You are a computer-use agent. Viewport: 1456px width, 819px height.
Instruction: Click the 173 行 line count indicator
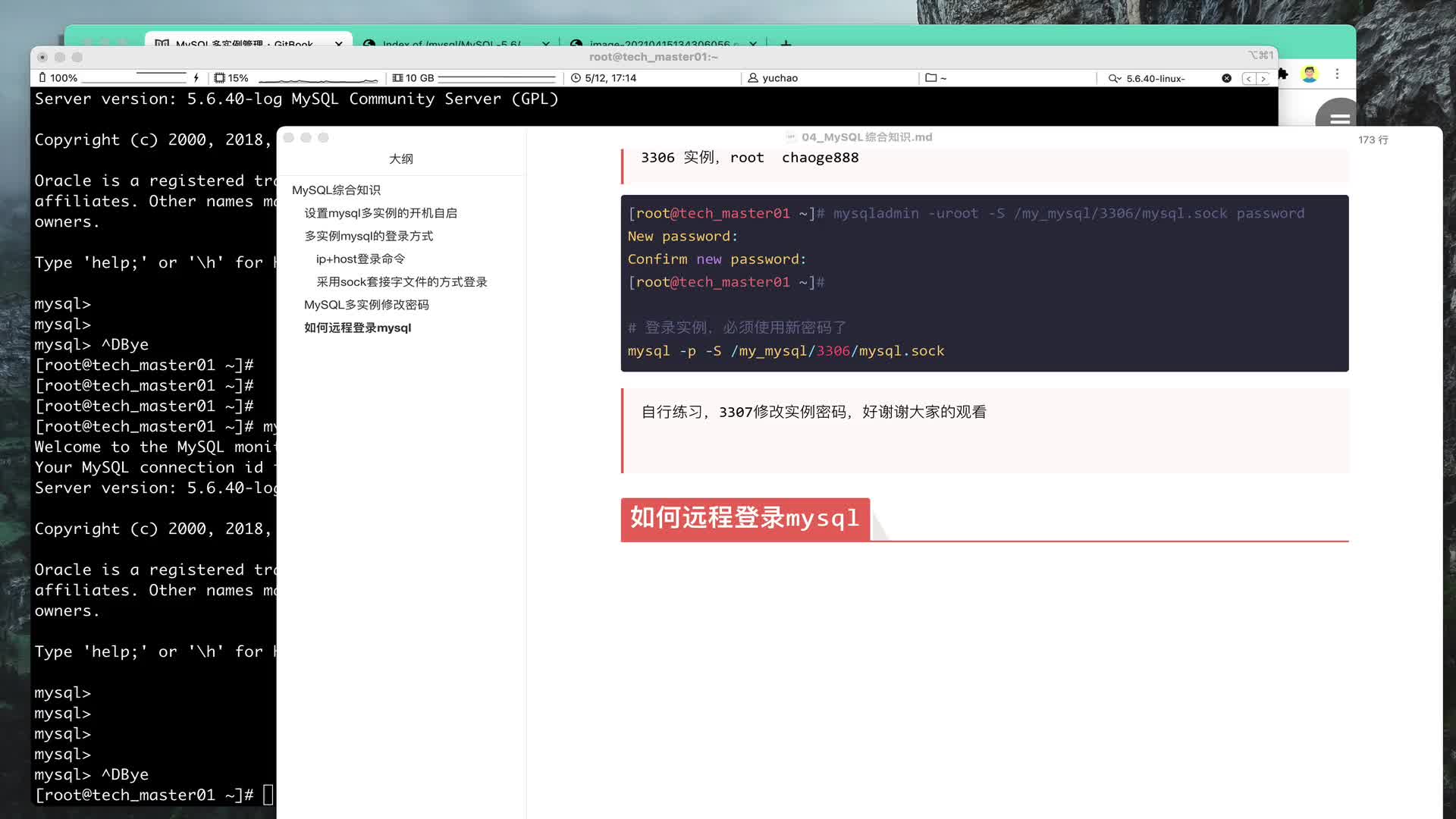point(1373,140)
